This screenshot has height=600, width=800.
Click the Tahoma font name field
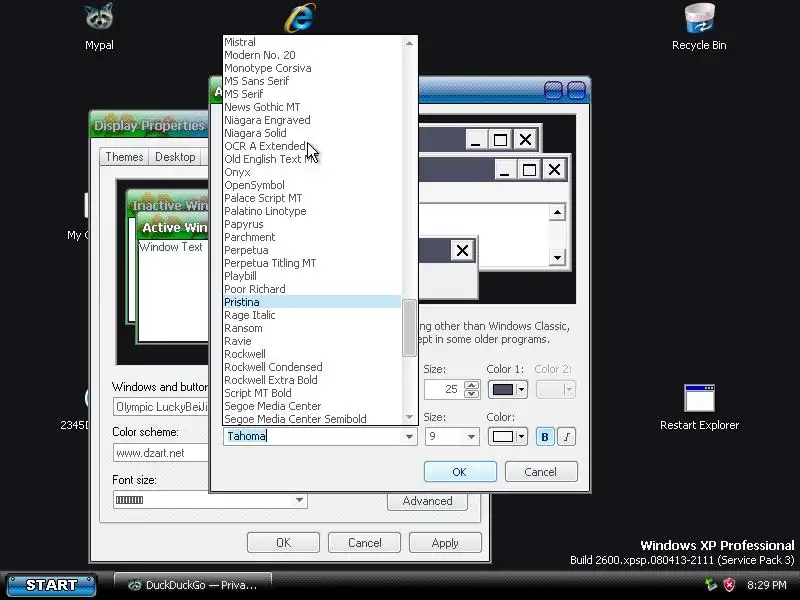tap(313, 437)
